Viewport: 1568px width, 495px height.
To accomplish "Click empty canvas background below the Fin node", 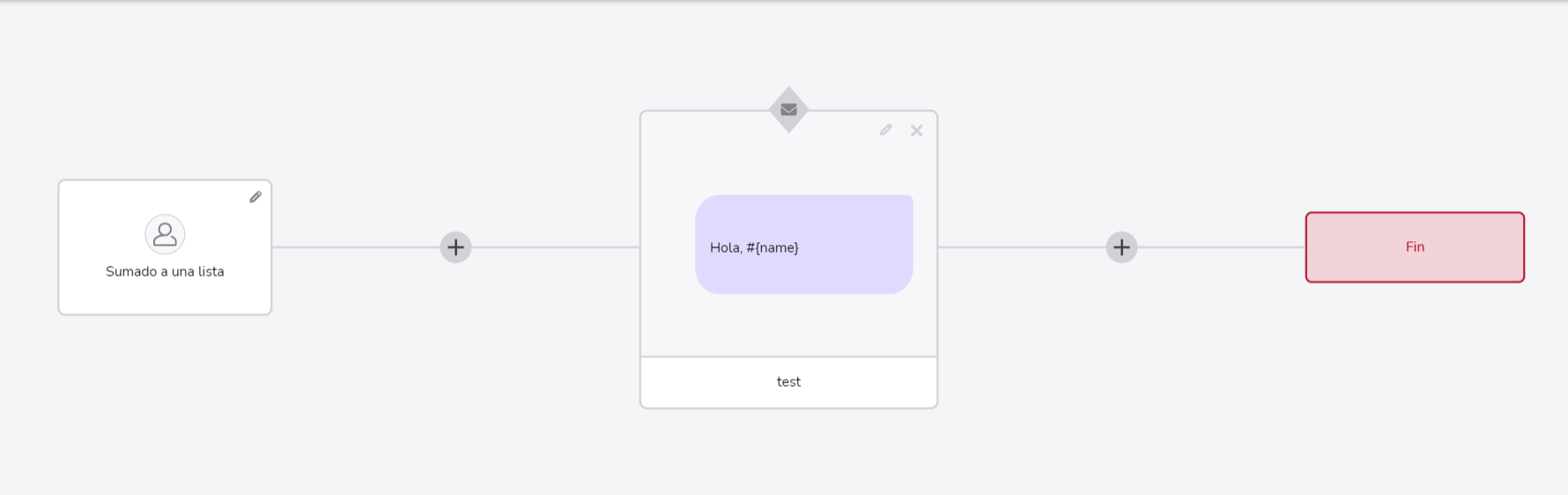I will tap(1415, 388).
